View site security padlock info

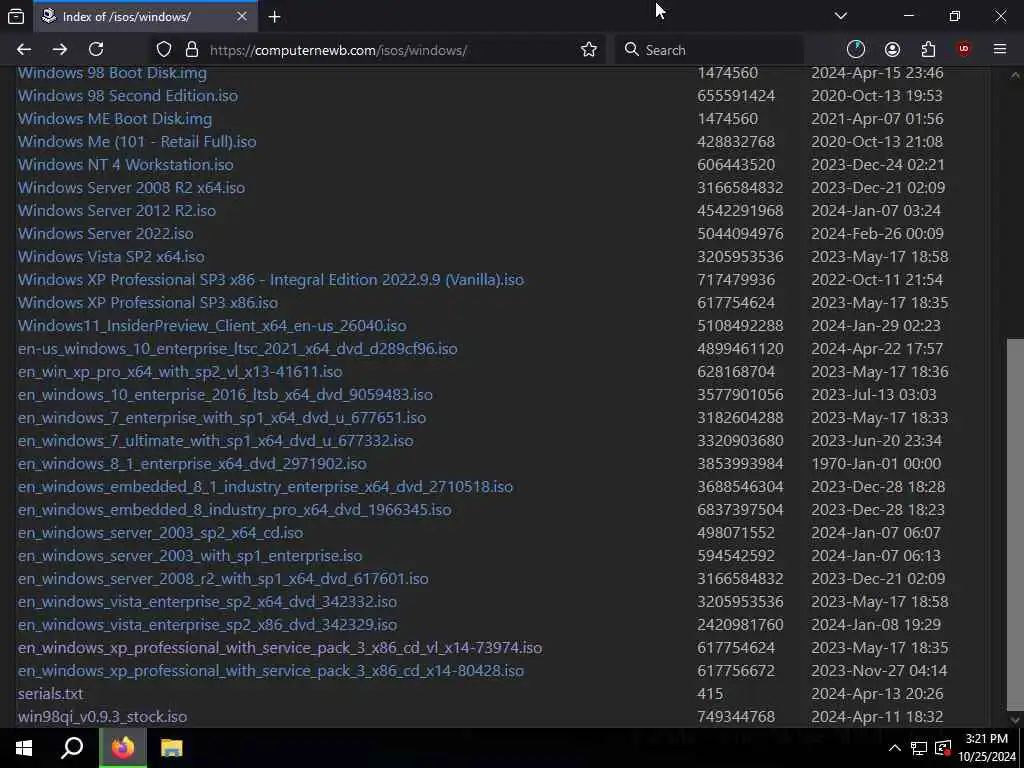click(191, 50)
